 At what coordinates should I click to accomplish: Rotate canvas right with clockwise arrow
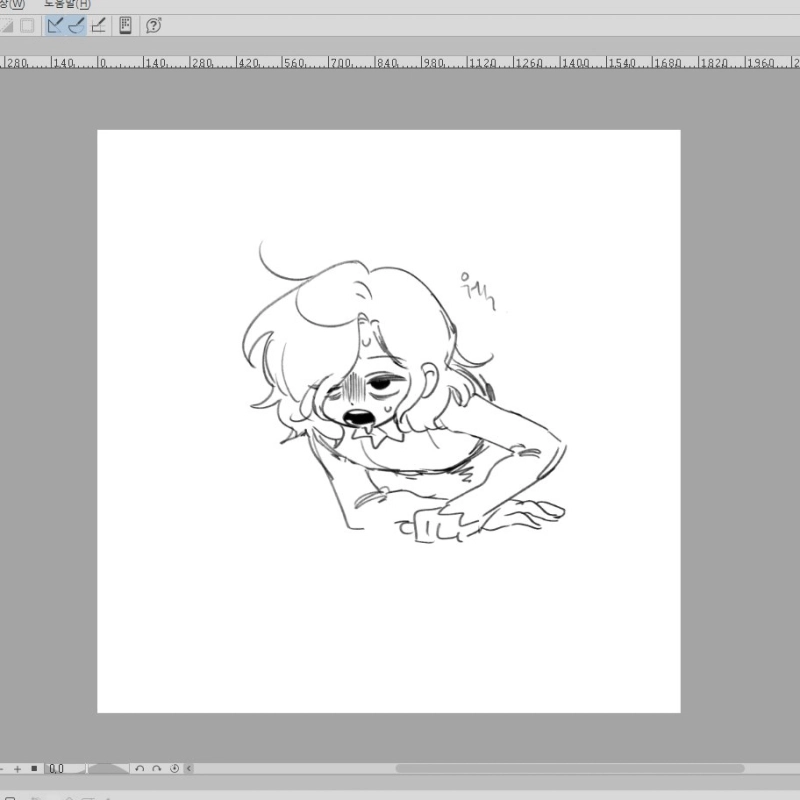[157, 769]
